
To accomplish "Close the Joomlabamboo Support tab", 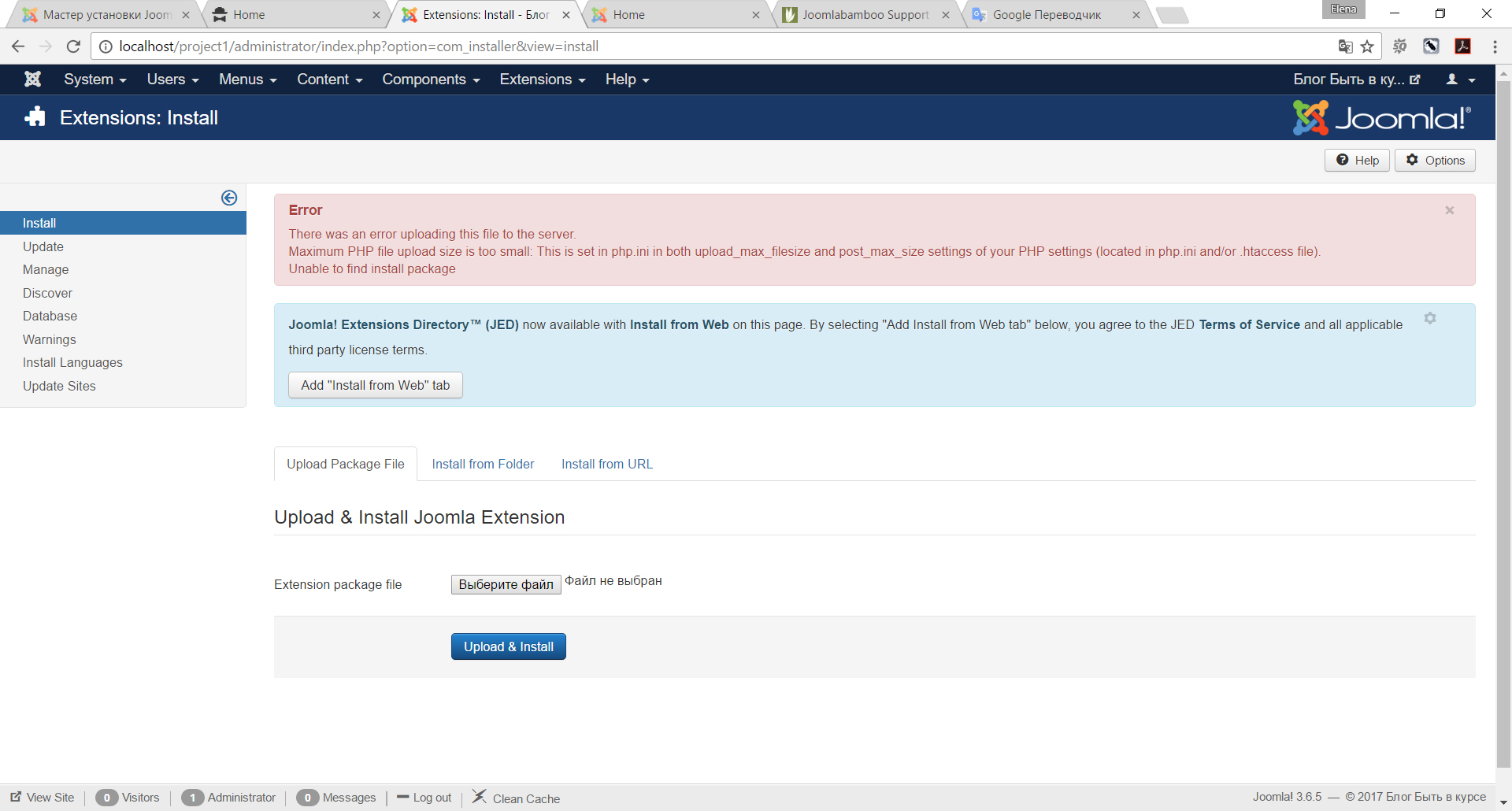I will [x=946, y=15].
